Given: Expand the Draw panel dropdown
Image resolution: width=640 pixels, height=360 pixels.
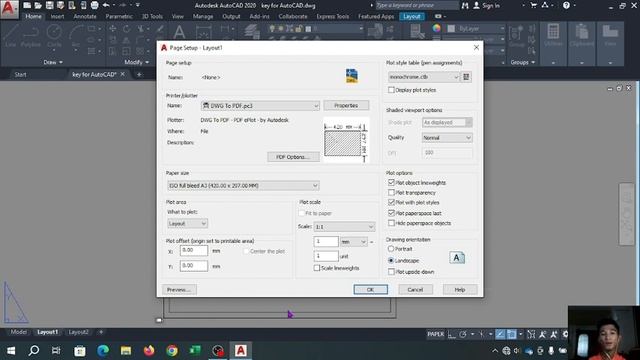Looking at the screenshot, I should tap(53, 62).
